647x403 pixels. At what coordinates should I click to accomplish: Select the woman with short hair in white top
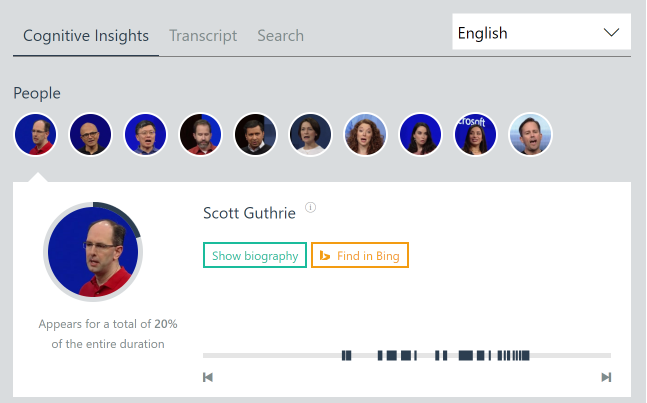pyautogui.click(x=310, y=134)
